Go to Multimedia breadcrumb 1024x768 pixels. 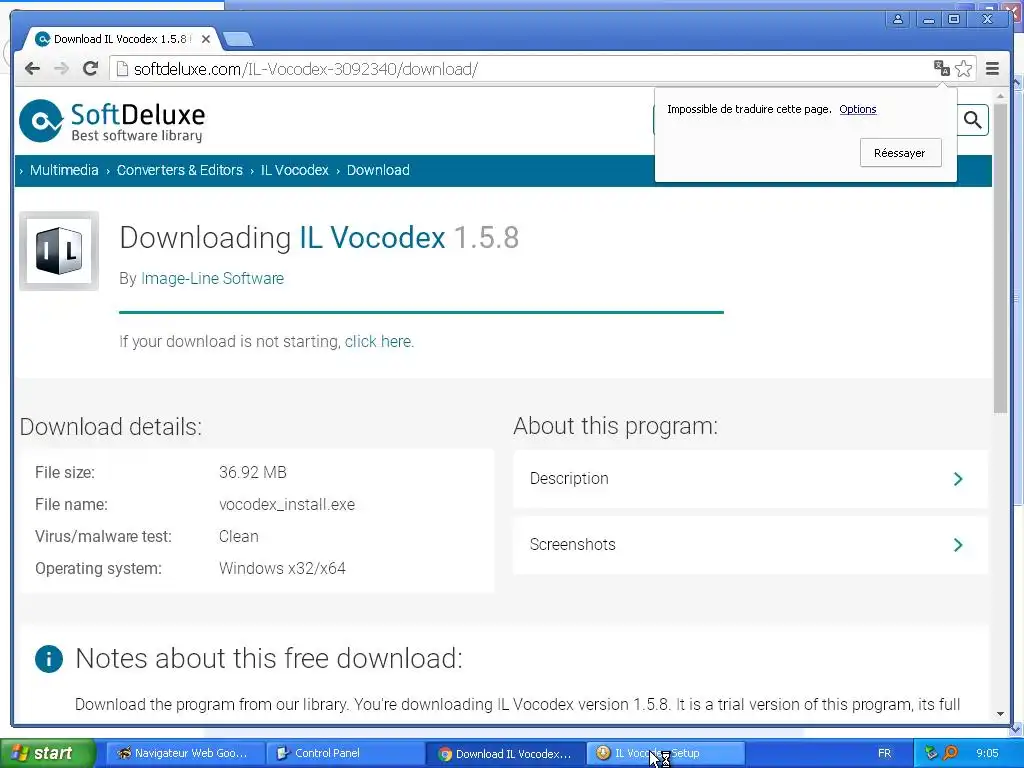[64, 170]
